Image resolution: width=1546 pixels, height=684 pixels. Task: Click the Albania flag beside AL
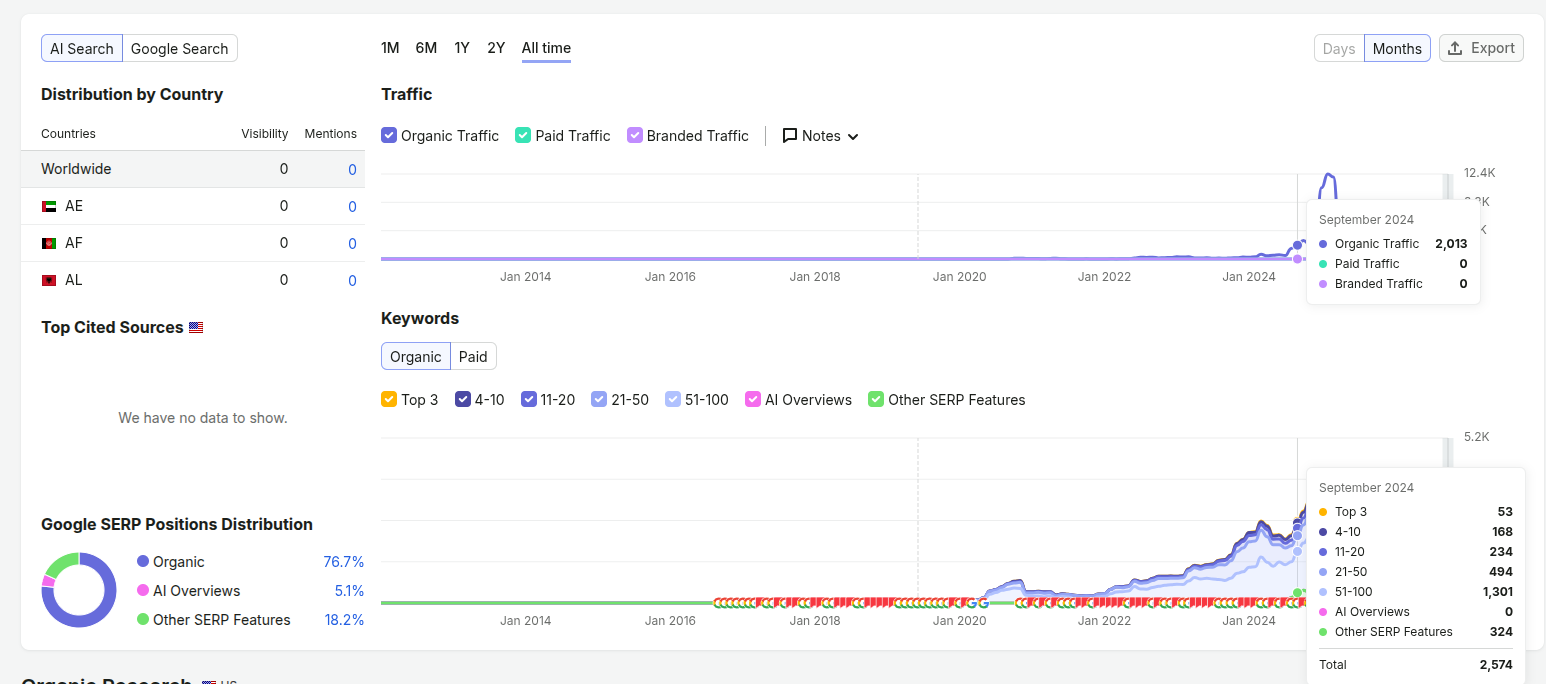[x=49, y=280]
